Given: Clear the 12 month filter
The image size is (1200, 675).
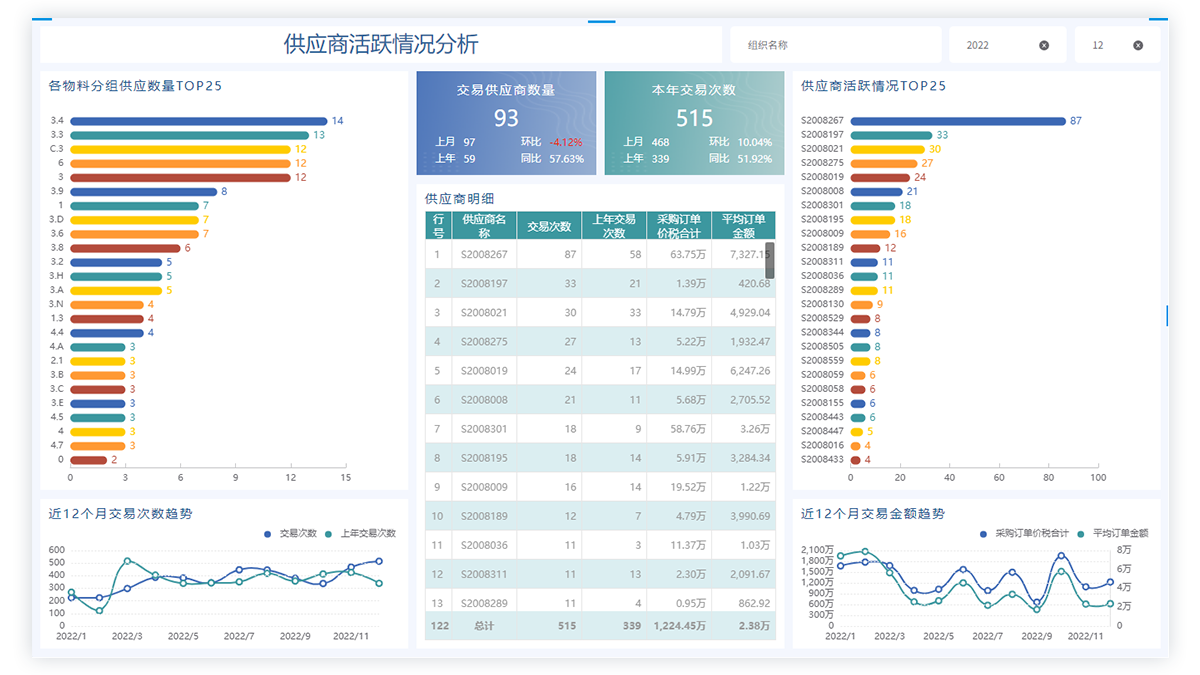Looking at the screenshot, I should [x=1138, y=45].
